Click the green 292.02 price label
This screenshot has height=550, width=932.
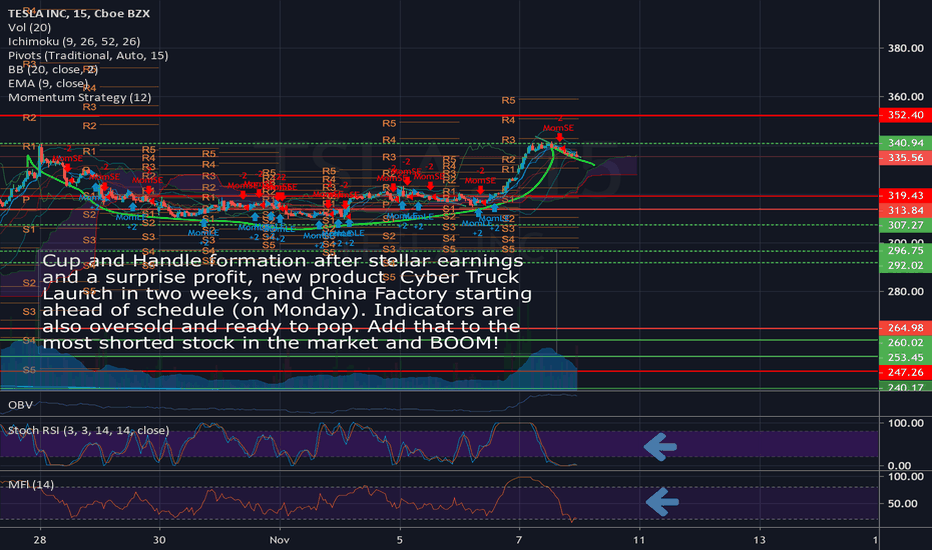tap(905, 266)
